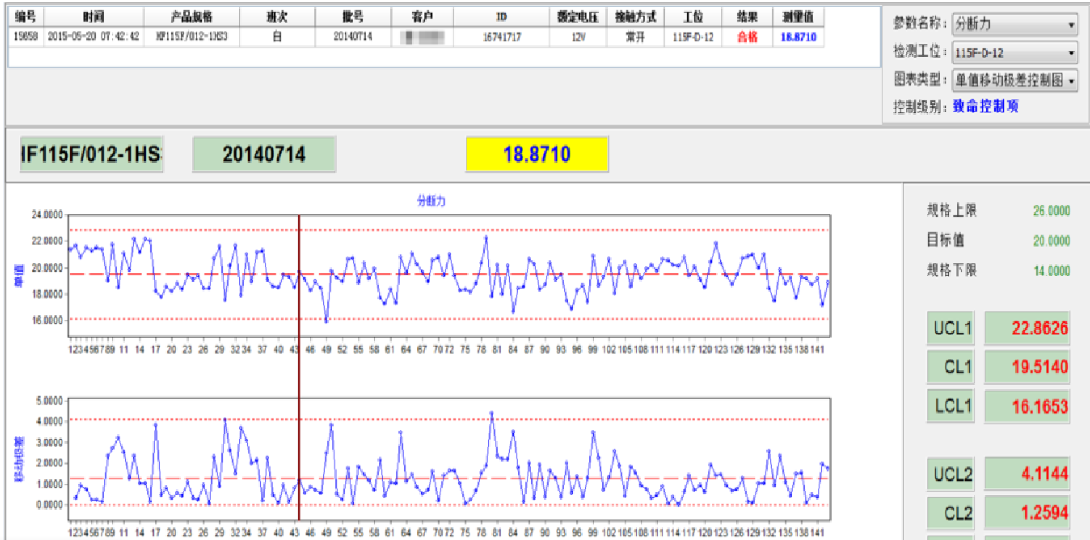Sort by the 编号 column header
The height and width of the screenshot is (540, 1090).
click(25, 17)
